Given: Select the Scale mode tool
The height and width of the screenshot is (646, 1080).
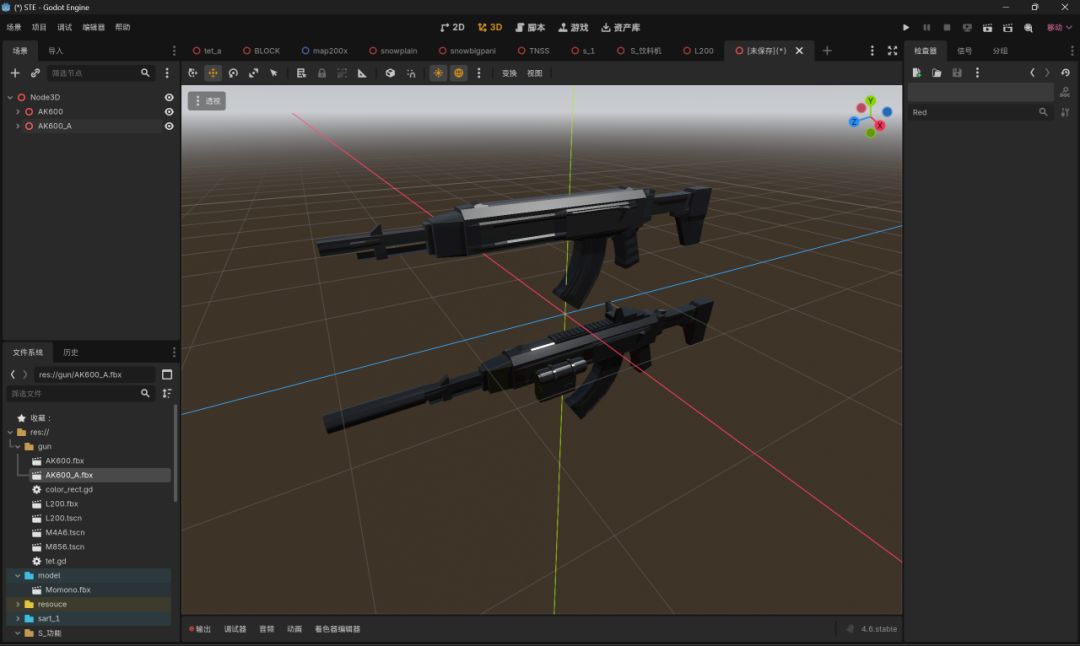Looking at the screenshot, I should 253,73.
